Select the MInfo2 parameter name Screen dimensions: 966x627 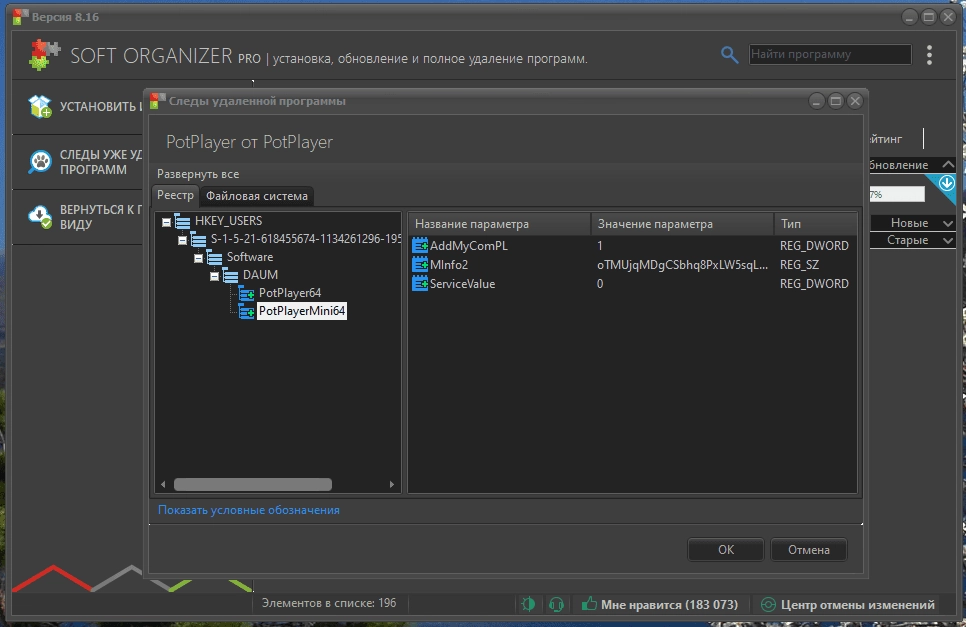[x=449, y=265]
